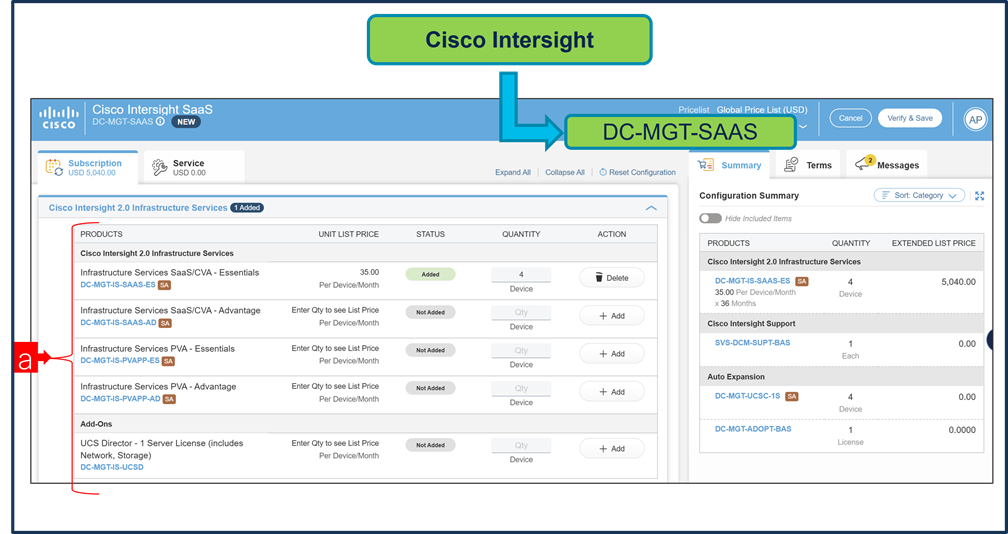
Task: Click Verify & Save
Action: click(910, 118)
